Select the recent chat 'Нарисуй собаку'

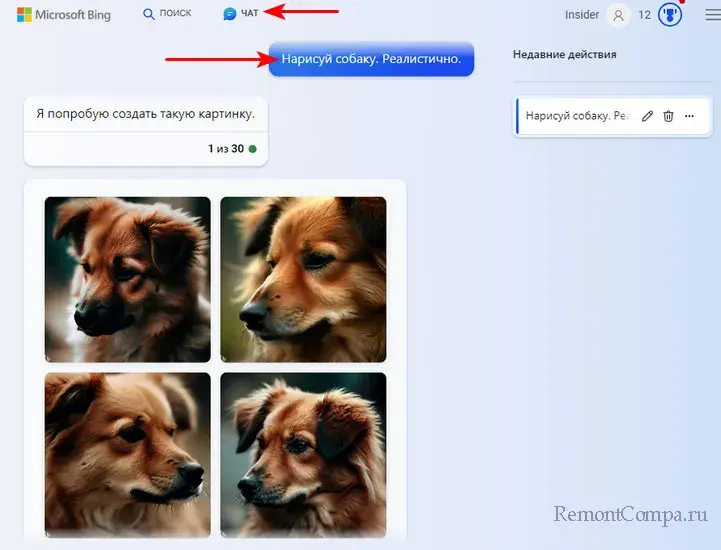click(576, 116)
